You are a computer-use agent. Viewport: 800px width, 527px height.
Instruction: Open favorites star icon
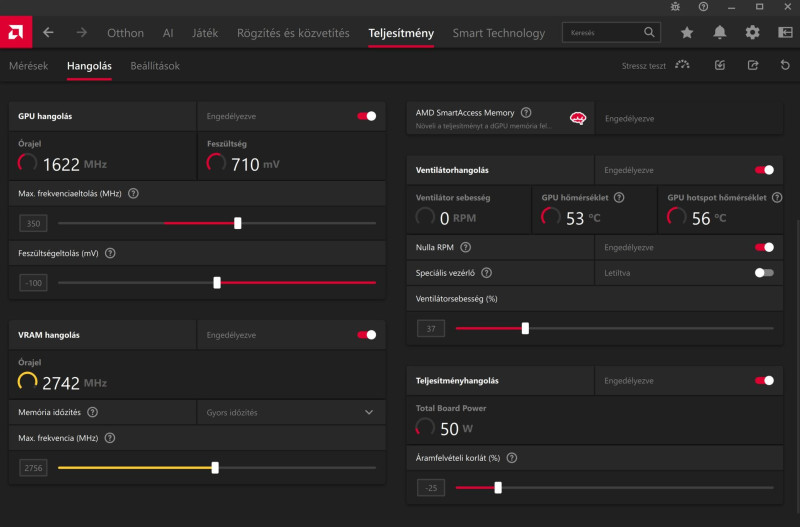[687, 33]
